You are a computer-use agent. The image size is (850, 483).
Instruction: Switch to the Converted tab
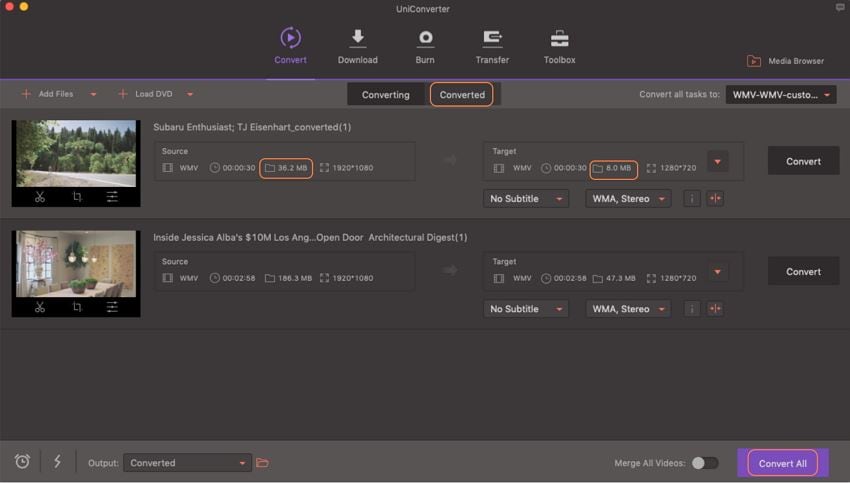pyautogui.click(x=462, y=95)
